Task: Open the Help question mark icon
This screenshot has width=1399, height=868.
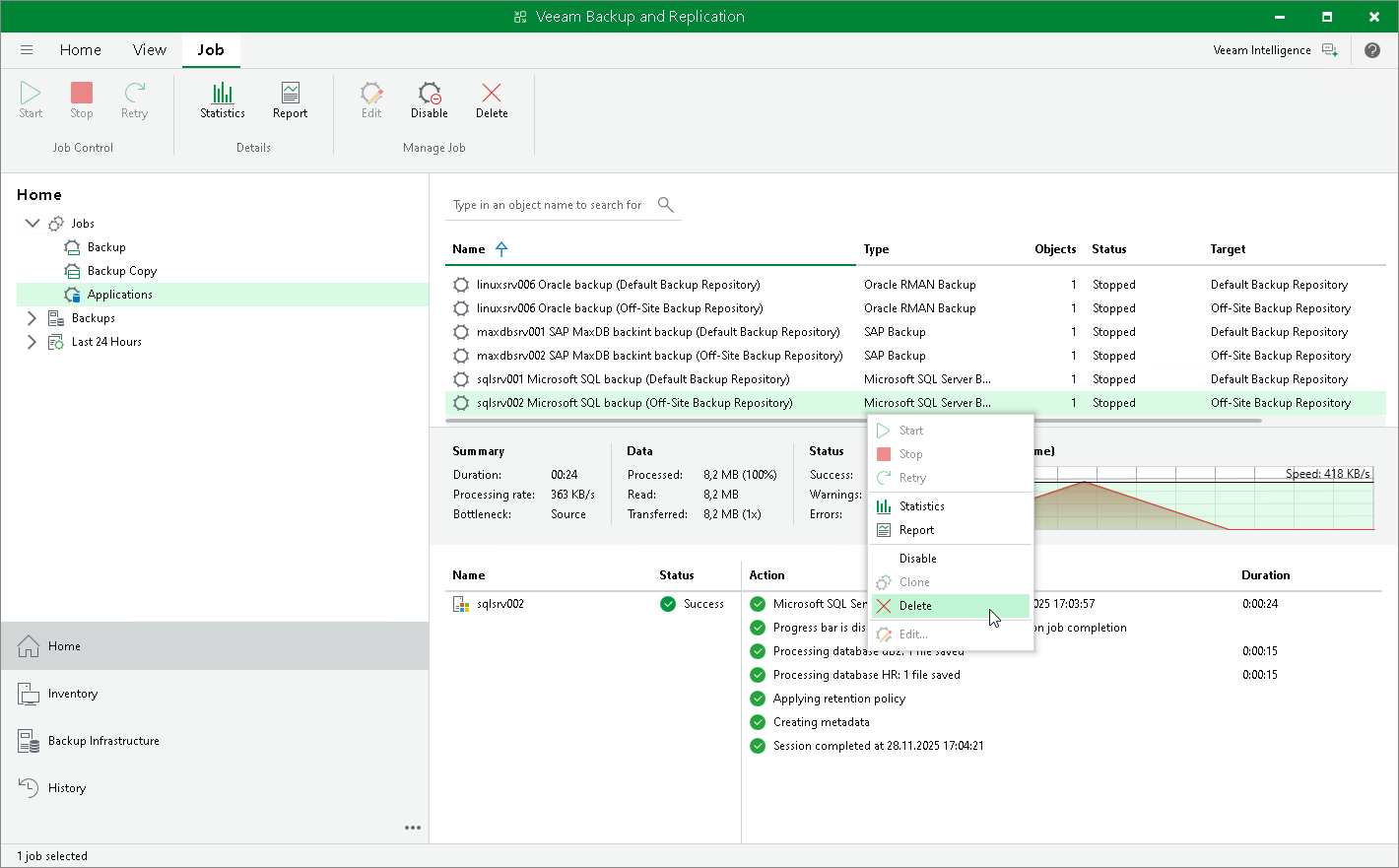Action: tap(1372, 50)
